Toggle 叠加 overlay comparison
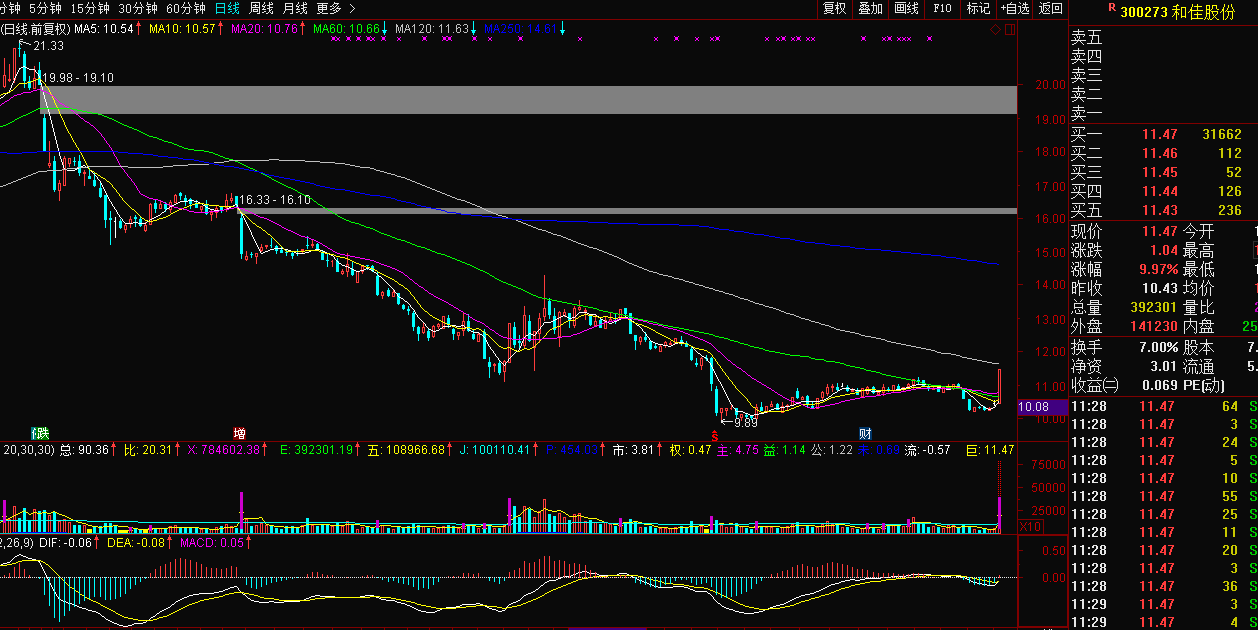The width and height of the screenshot is (1258, 630). pyautogui.click(x=870, y=9)
